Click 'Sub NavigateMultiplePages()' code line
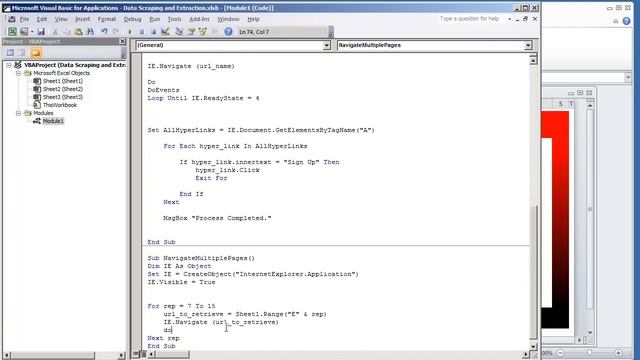 (201, 258)
